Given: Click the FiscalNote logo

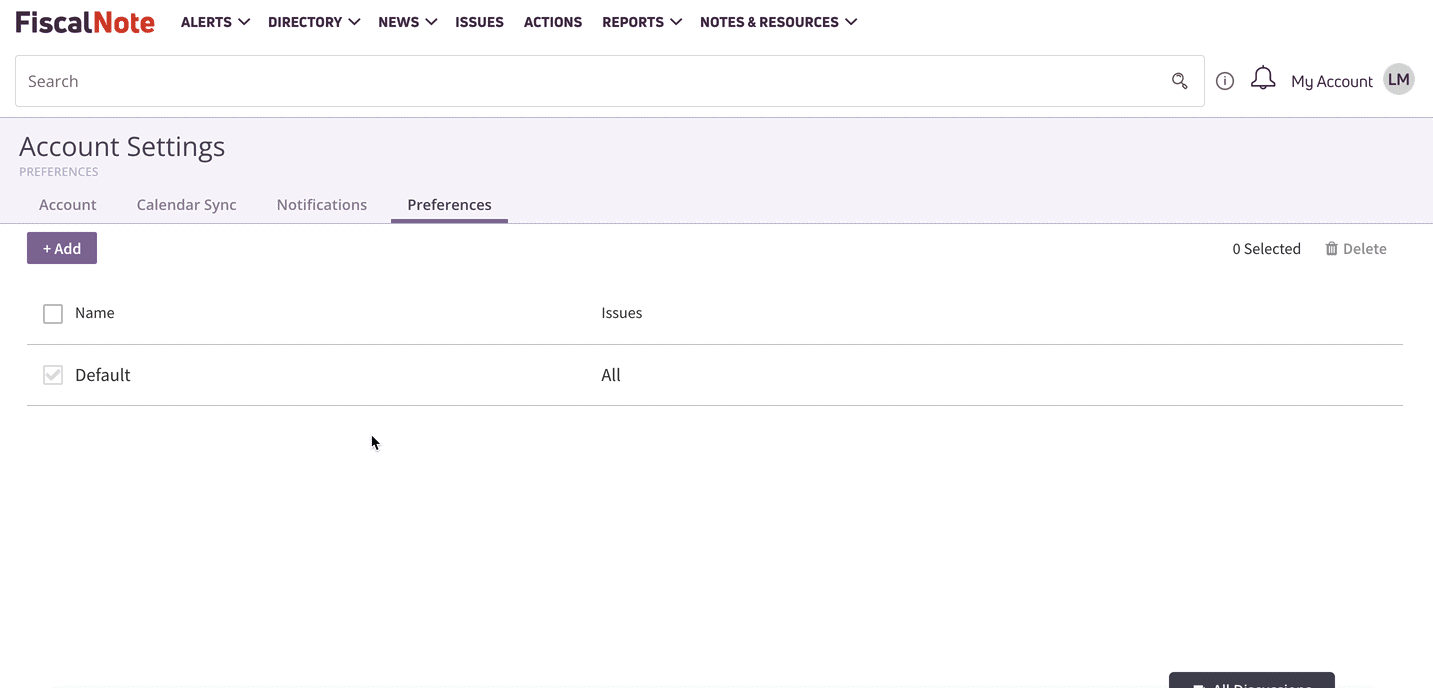Looking at the screenshot, I should (85, 22).
